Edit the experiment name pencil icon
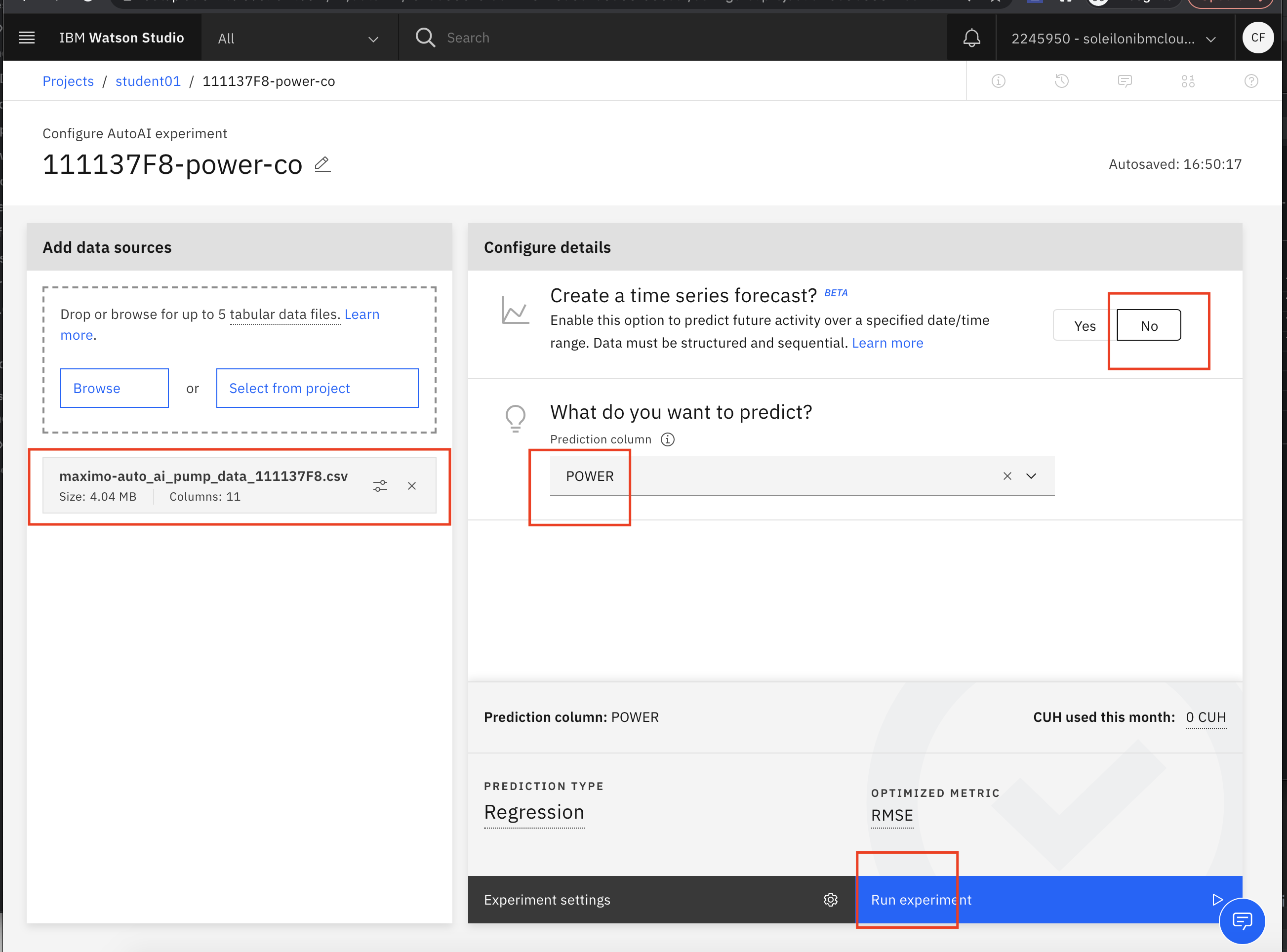 click(x=322, y=164)
